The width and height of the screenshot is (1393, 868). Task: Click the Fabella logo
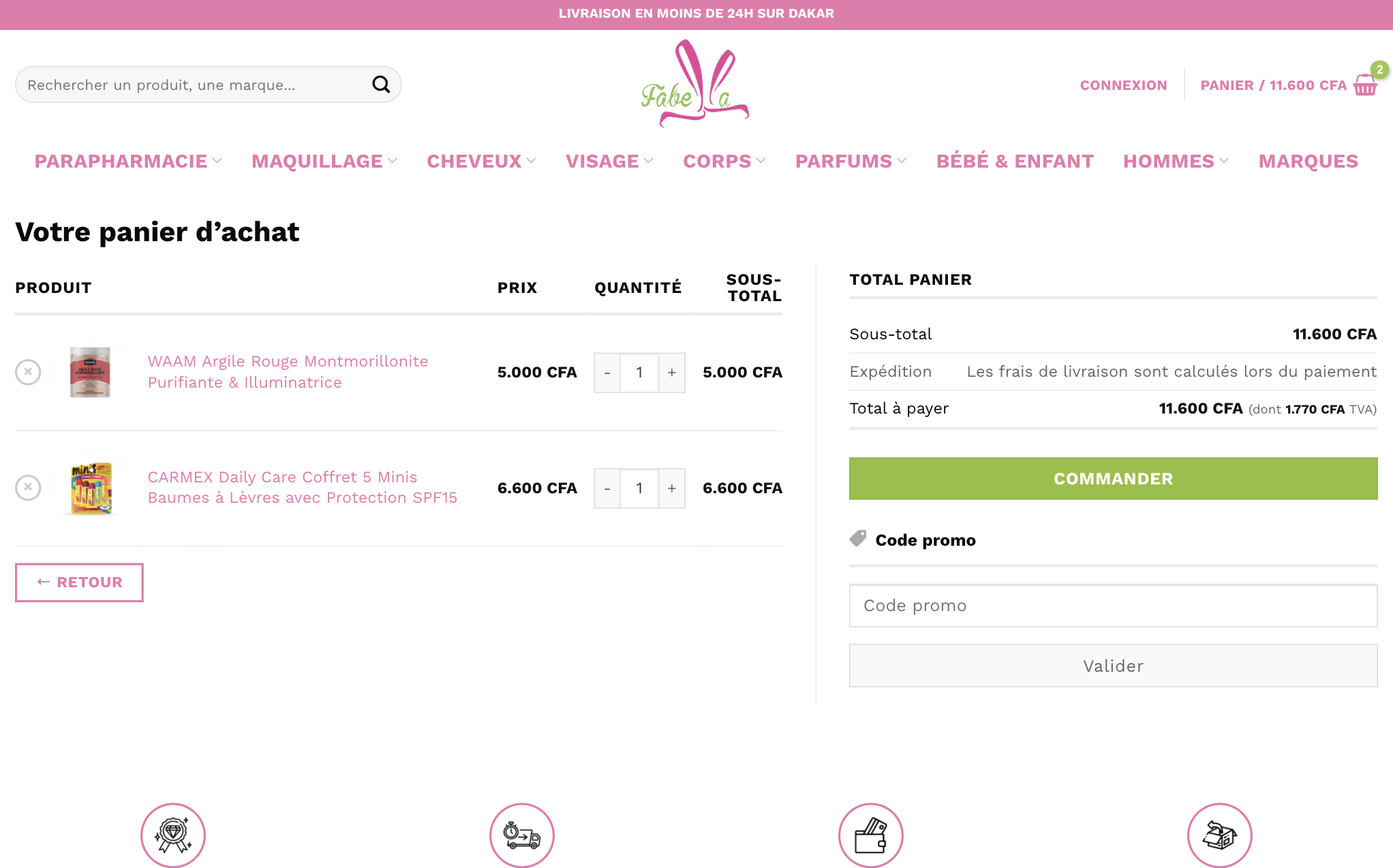695,84
